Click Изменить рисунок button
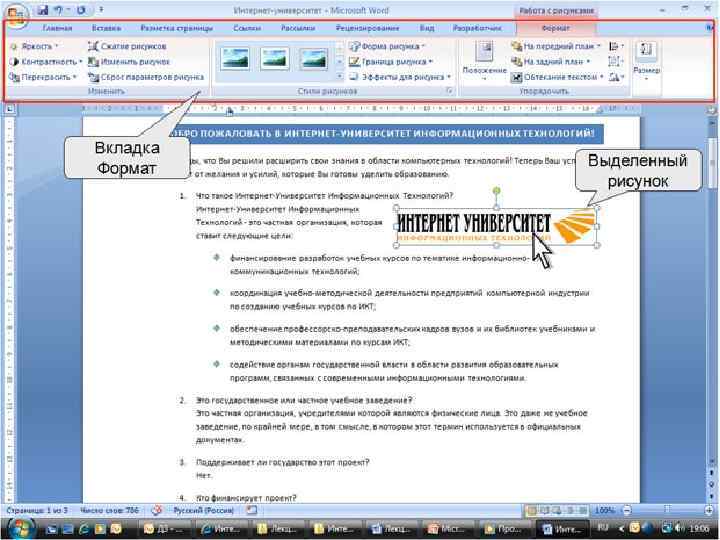720x540 pixels. pyautogui.click(x=129, y=62)
